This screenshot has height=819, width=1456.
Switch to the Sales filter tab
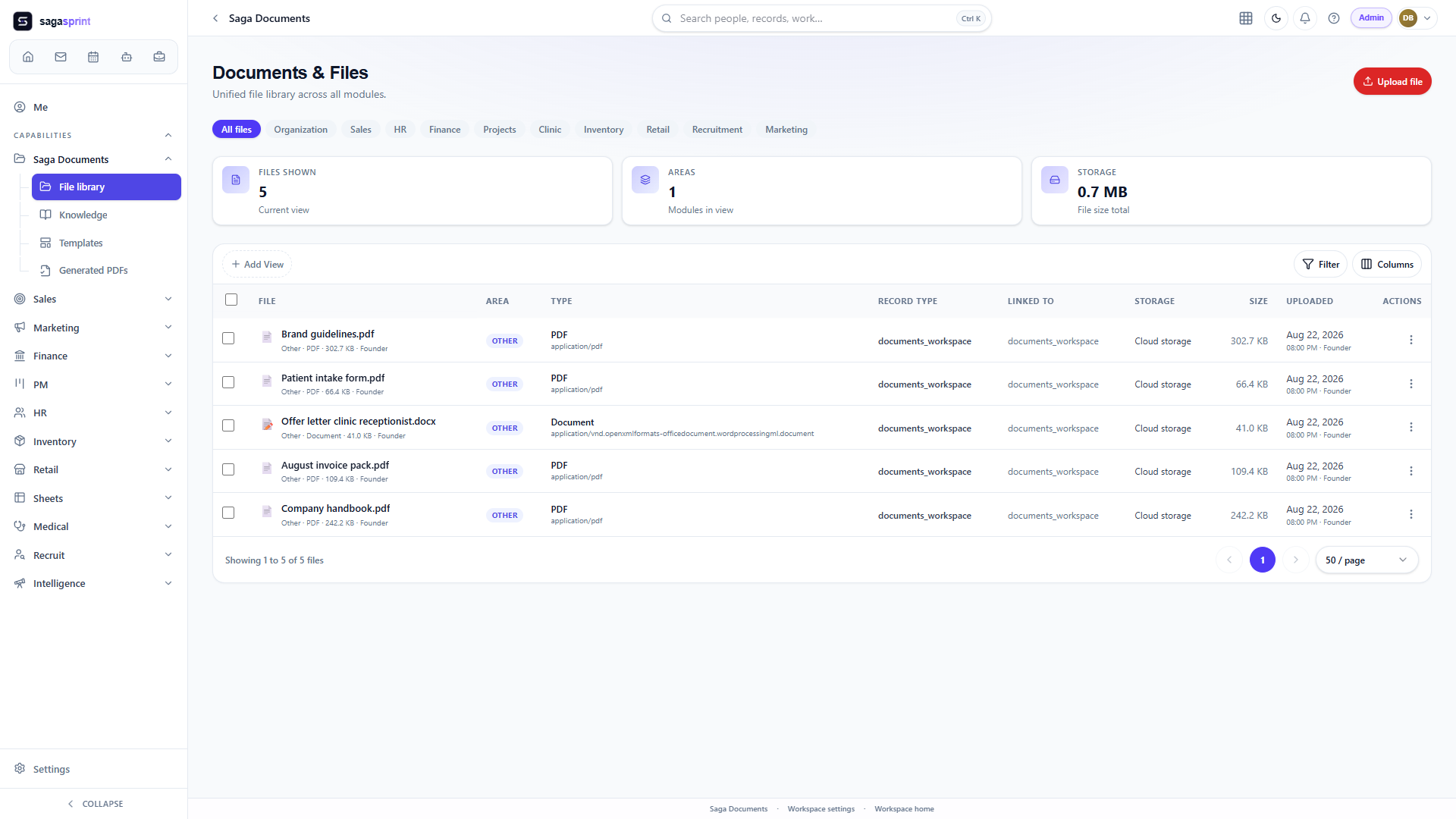[x=361, y=130]
